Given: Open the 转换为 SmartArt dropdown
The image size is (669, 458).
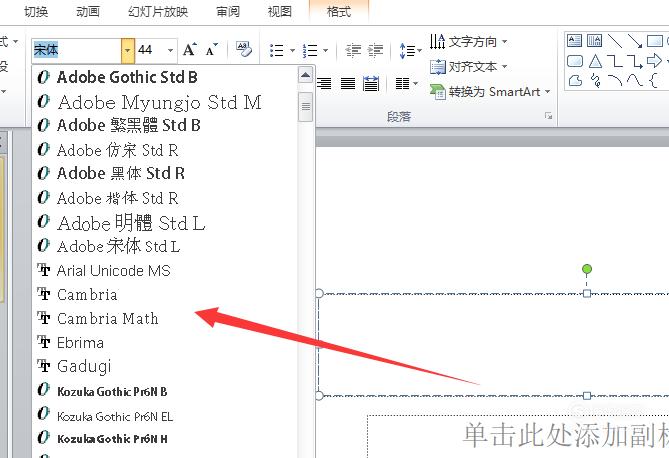Looking at the screenshot, I should (490, 91).
